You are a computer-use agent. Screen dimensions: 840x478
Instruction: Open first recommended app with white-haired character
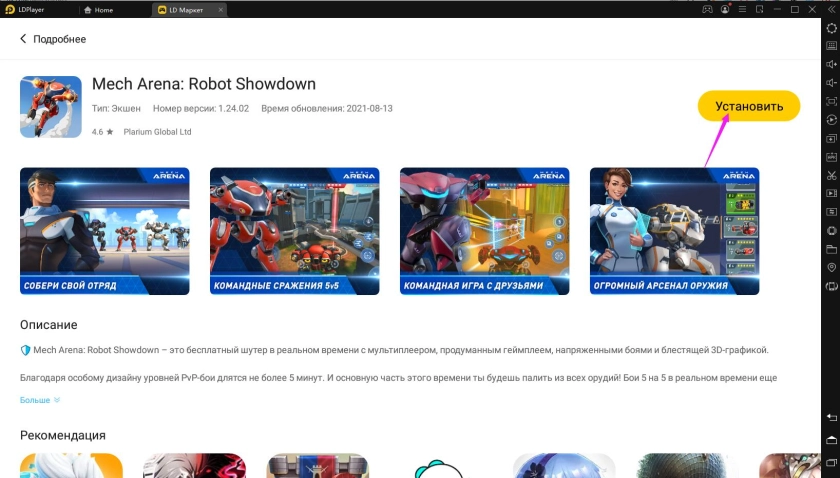coord(71,465)
